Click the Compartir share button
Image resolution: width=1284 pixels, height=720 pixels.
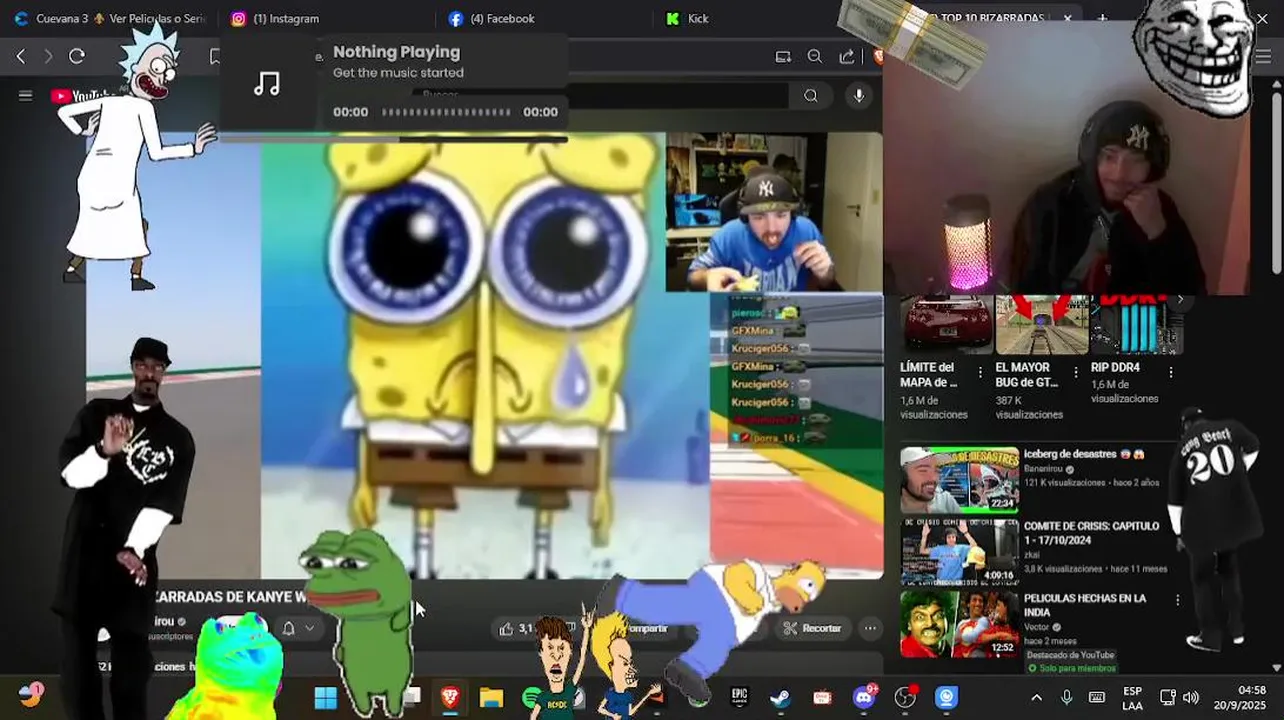[x=646, y=628]
